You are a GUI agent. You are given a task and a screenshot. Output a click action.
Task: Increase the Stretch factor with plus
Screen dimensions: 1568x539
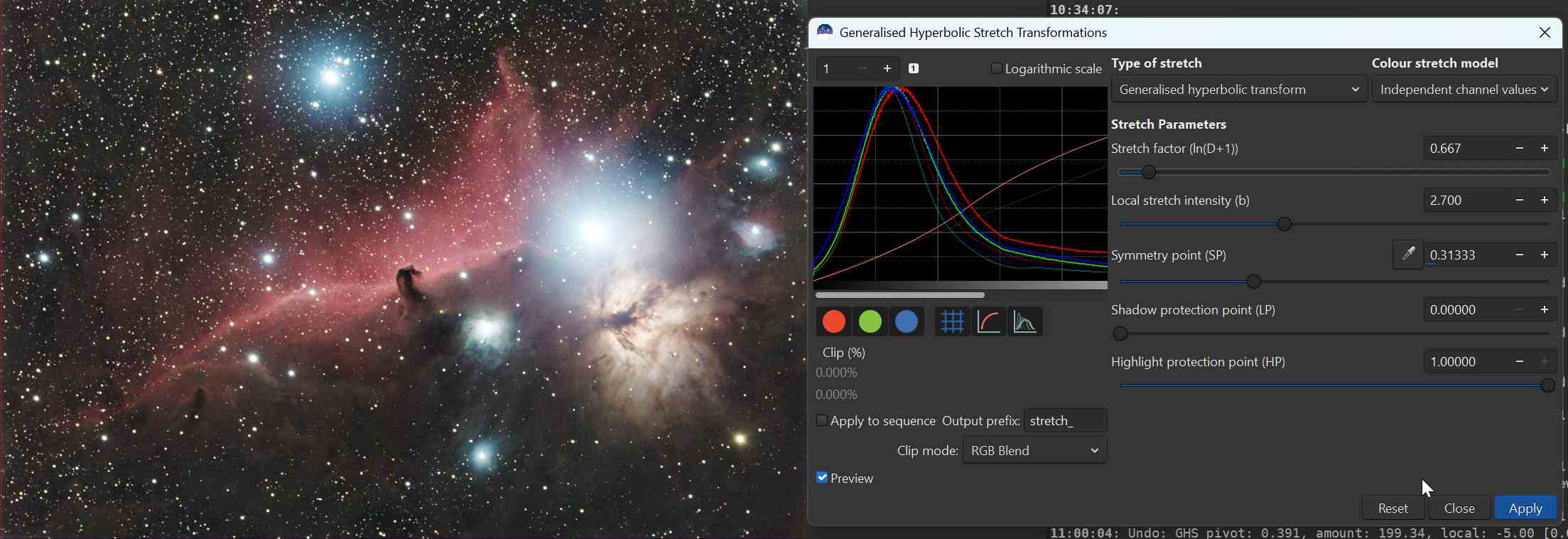point(1545,149)
